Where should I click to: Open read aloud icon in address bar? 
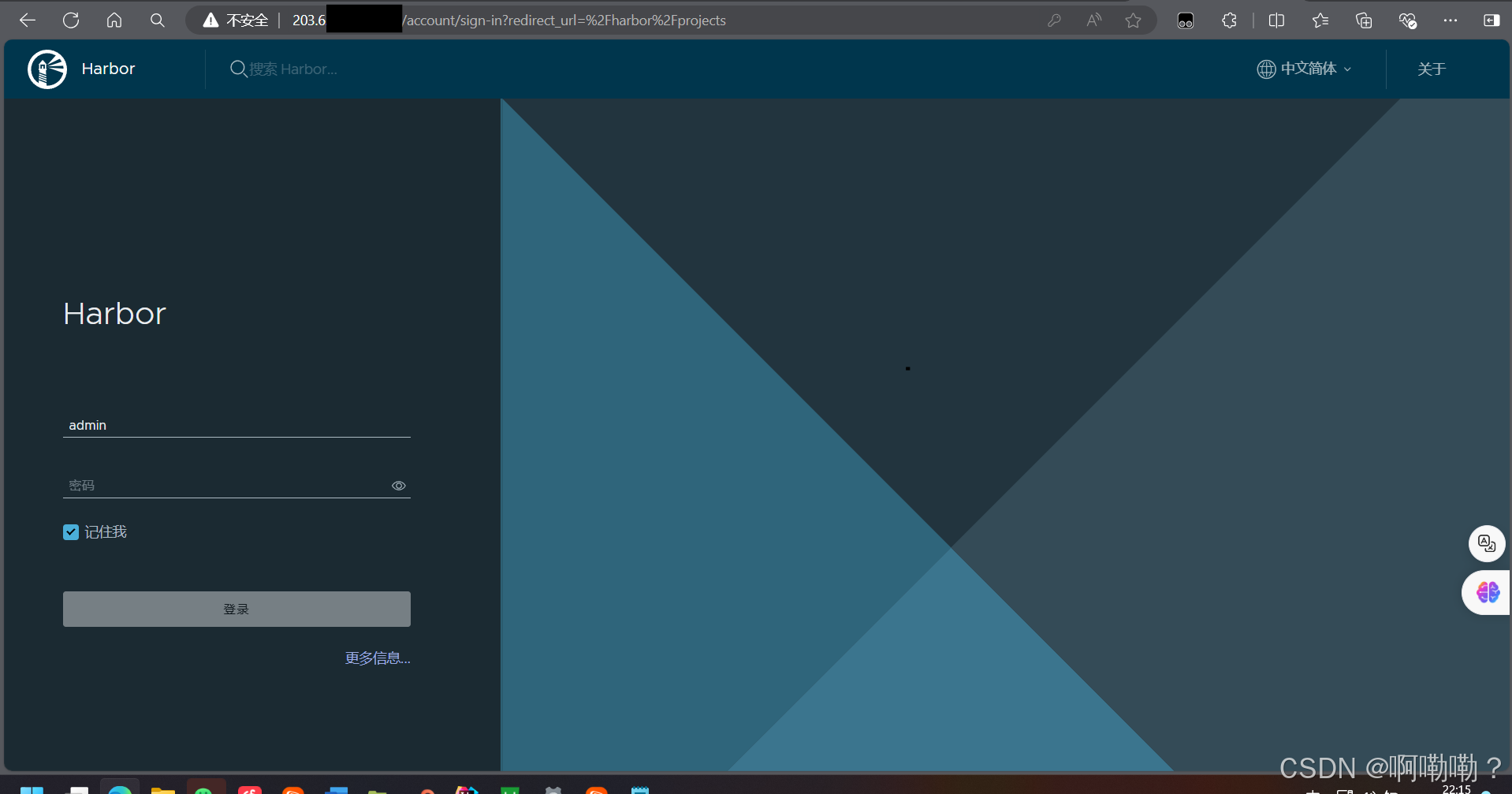coord(1093,21)
